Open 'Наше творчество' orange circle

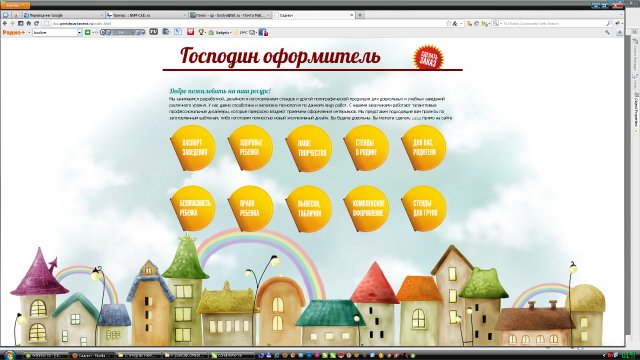tap(309, 148)
